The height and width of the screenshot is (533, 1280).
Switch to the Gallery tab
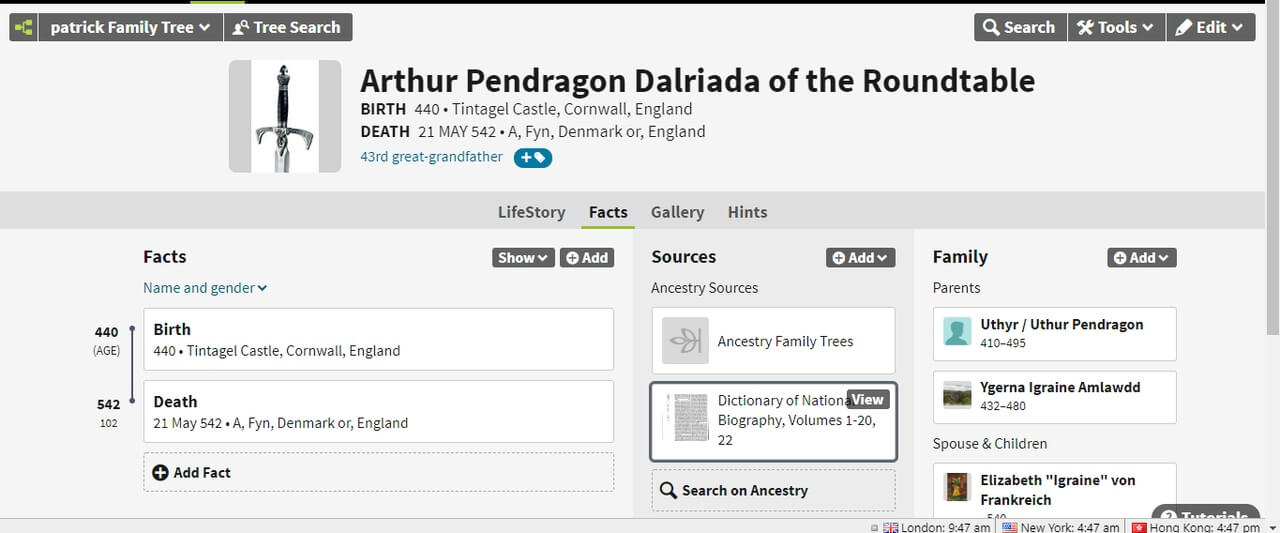pyautogui.click(x=677, y=212)
